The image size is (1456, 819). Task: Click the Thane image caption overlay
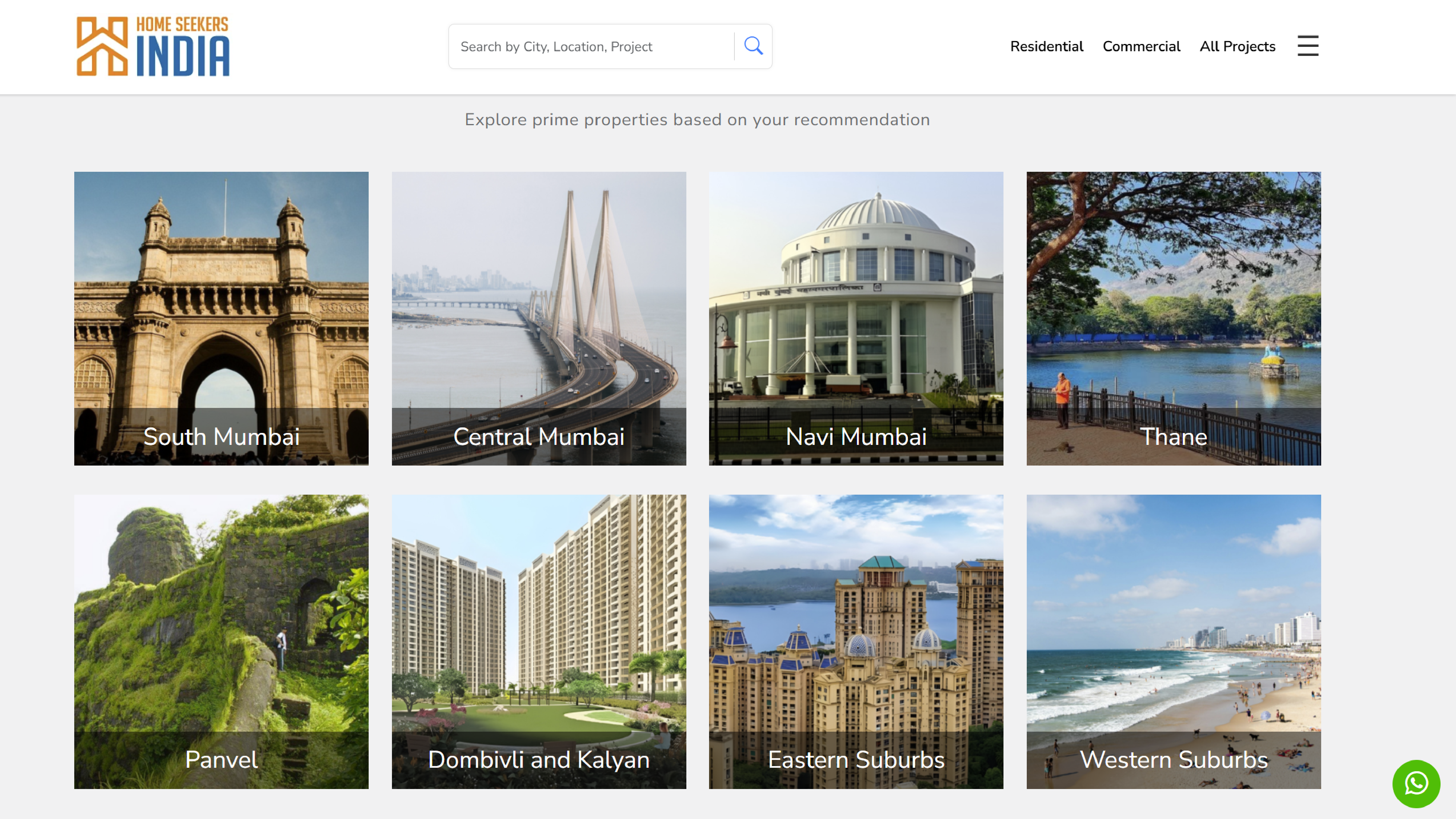point(1174,436)
